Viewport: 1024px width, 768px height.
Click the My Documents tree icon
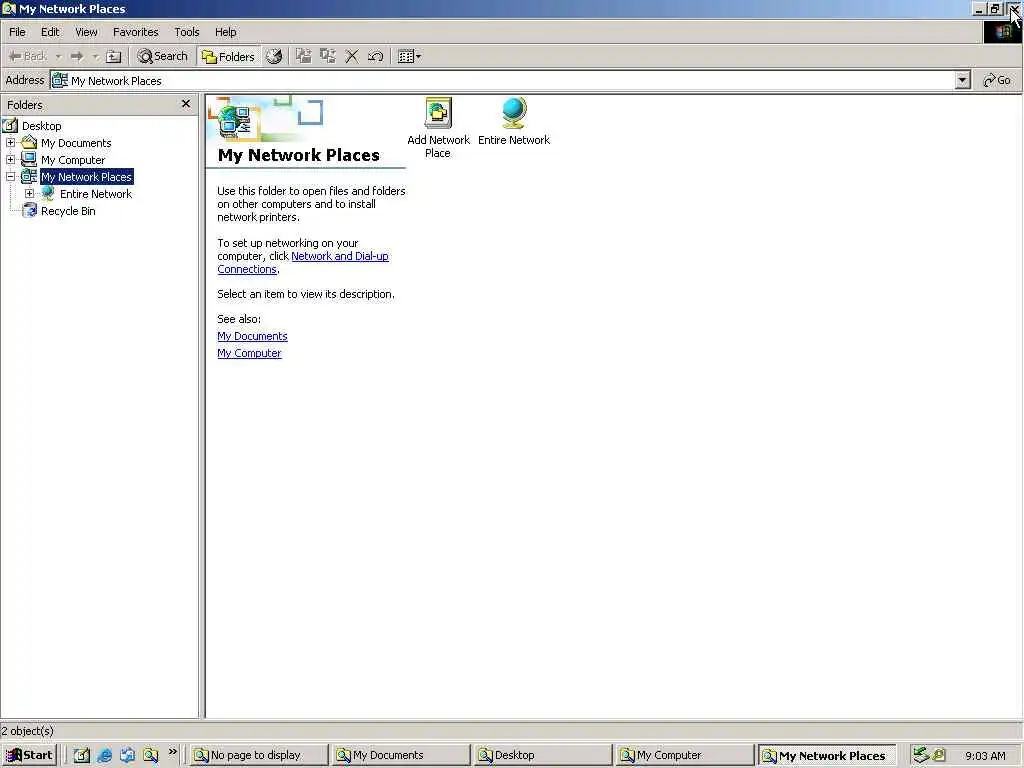point(29,142)
